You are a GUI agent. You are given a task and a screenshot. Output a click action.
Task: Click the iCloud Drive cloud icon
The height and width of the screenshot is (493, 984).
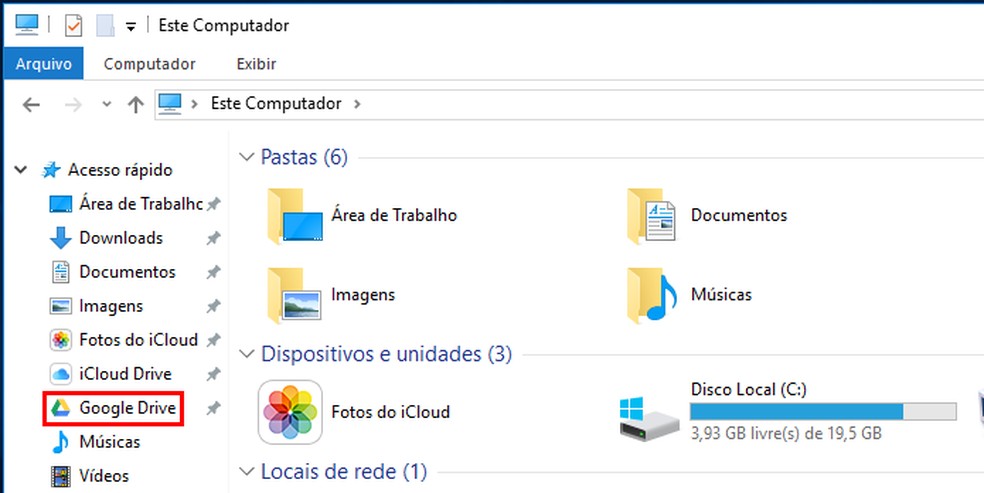point(61,374)
